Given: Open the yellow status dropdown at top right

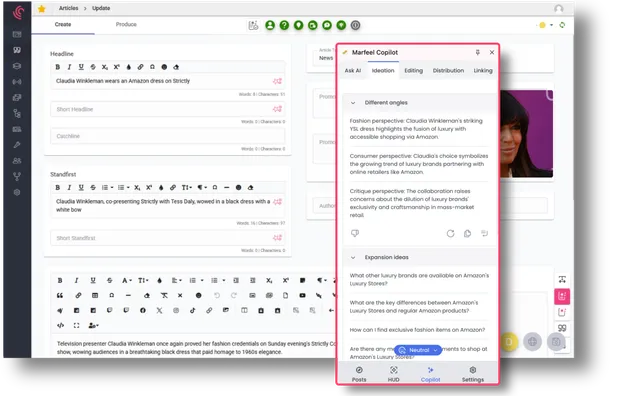Looking at the screenshot, I should tap(546, 25).
